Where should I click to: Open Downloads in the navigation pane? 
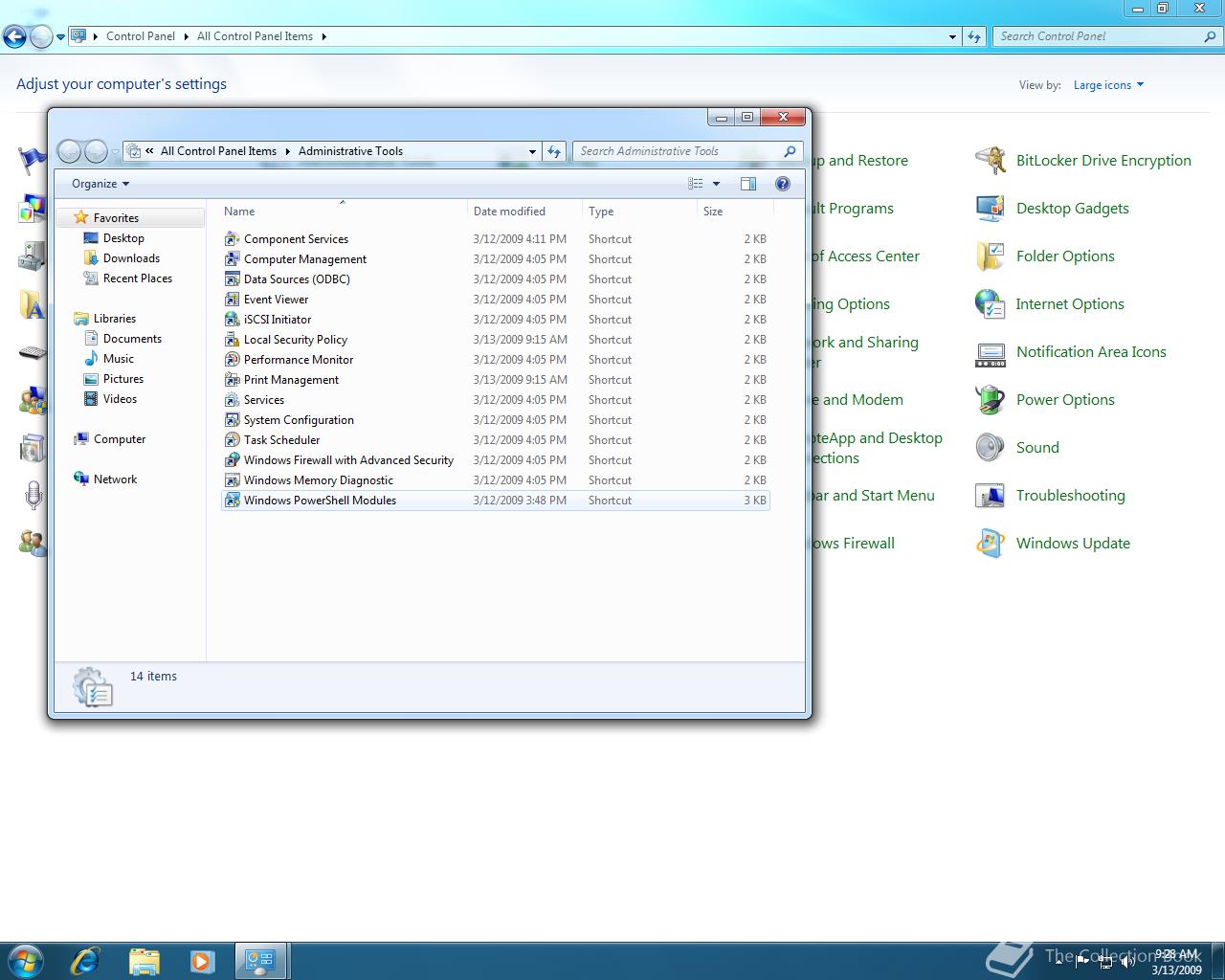point(131,258)
